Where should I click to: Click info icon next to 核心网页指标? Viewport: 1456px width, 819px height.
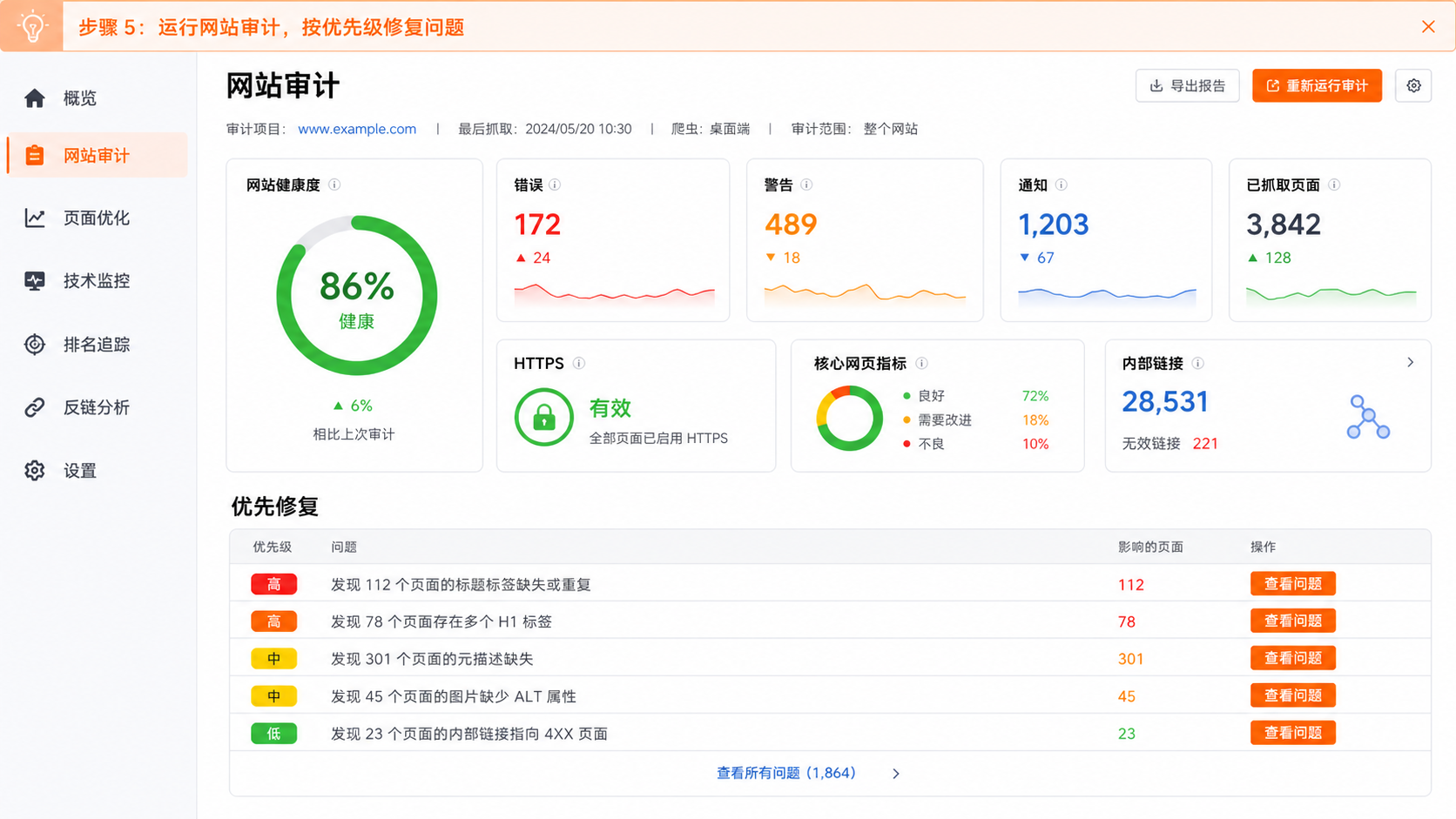pos(921,363)
